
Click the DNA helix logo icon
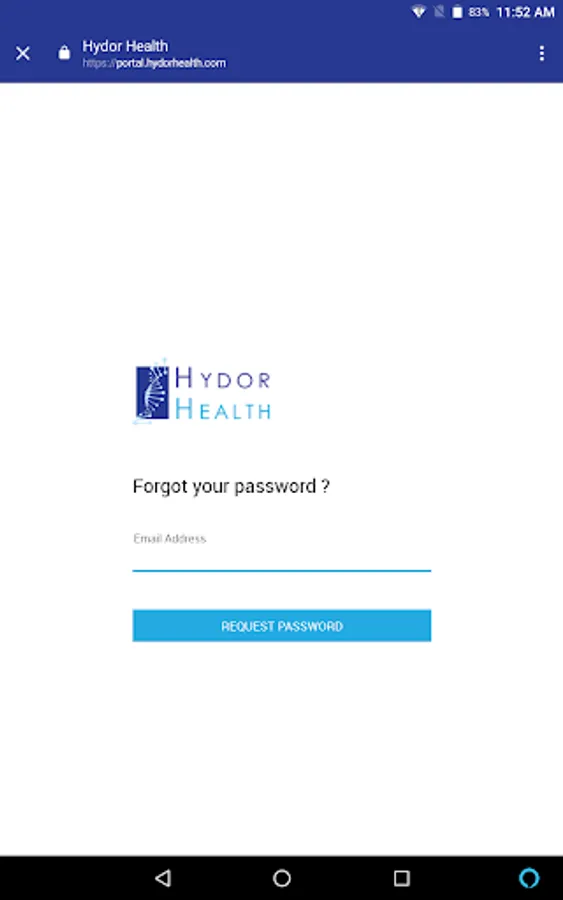152,391
